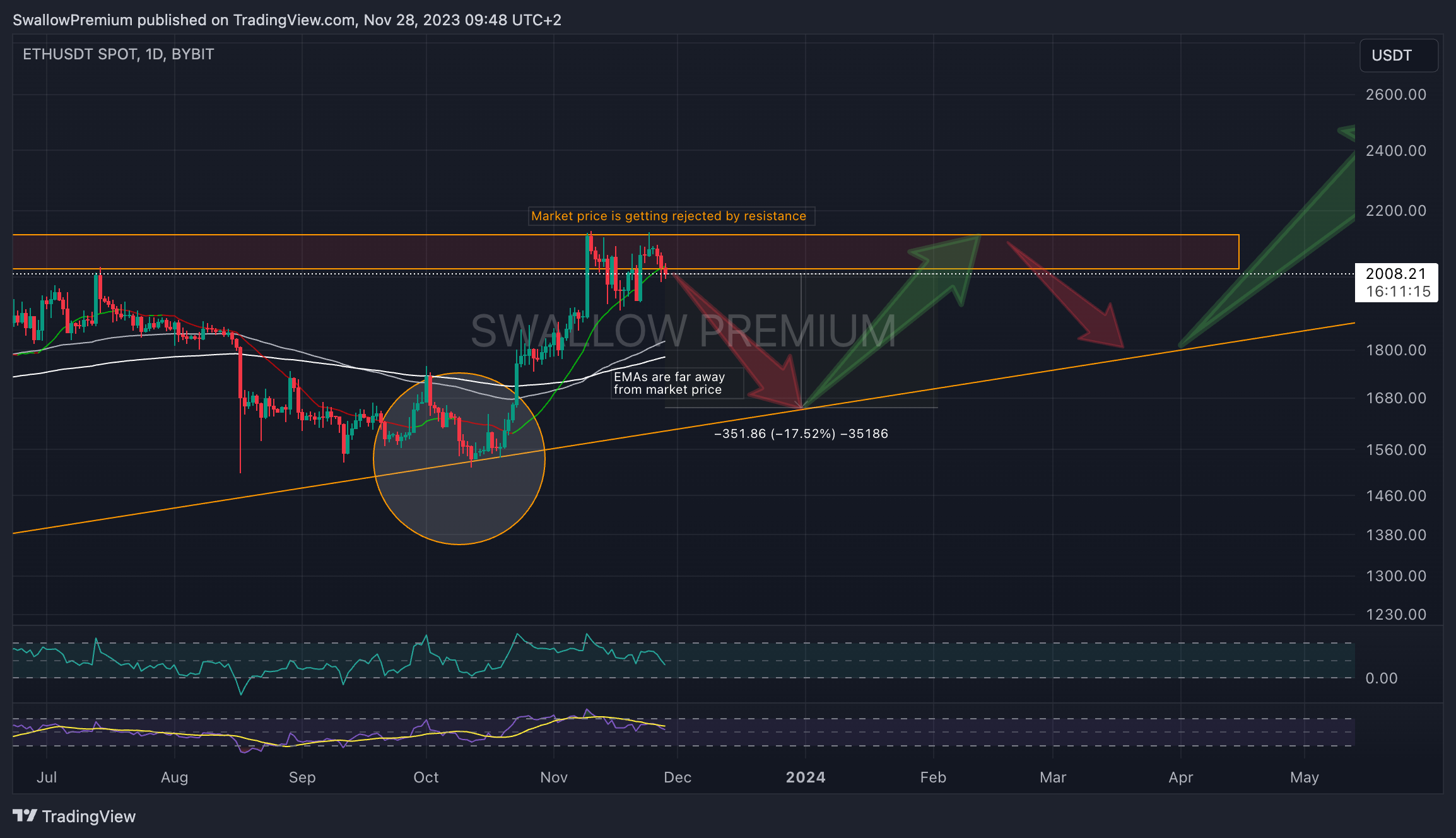Open the TradingView brand link
Image resolution: width=1456 pixels, height=838 pixels.
coord(74,816)
